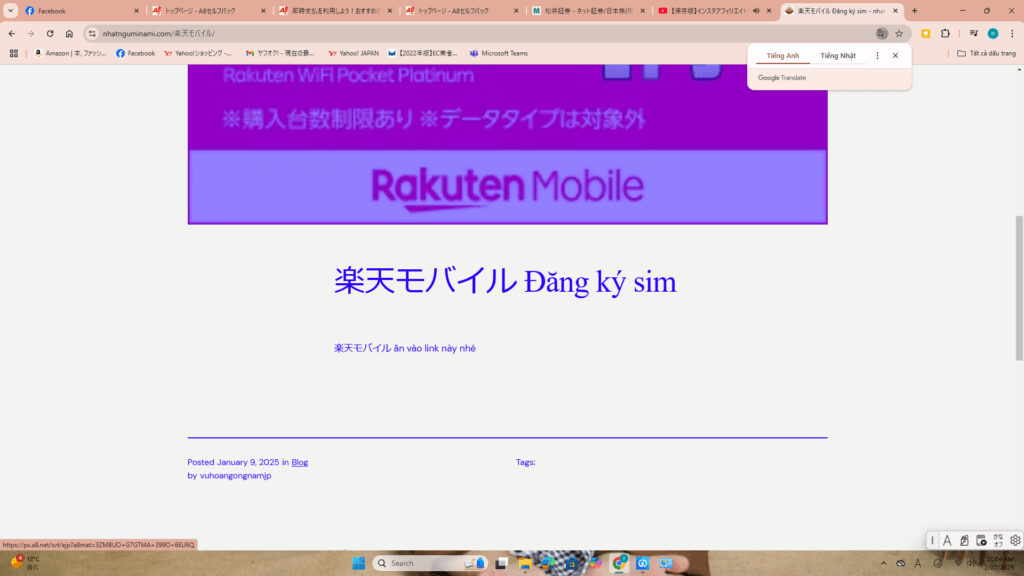
Task: Open the weather widget showing 12°C
Action: point(24,562)
